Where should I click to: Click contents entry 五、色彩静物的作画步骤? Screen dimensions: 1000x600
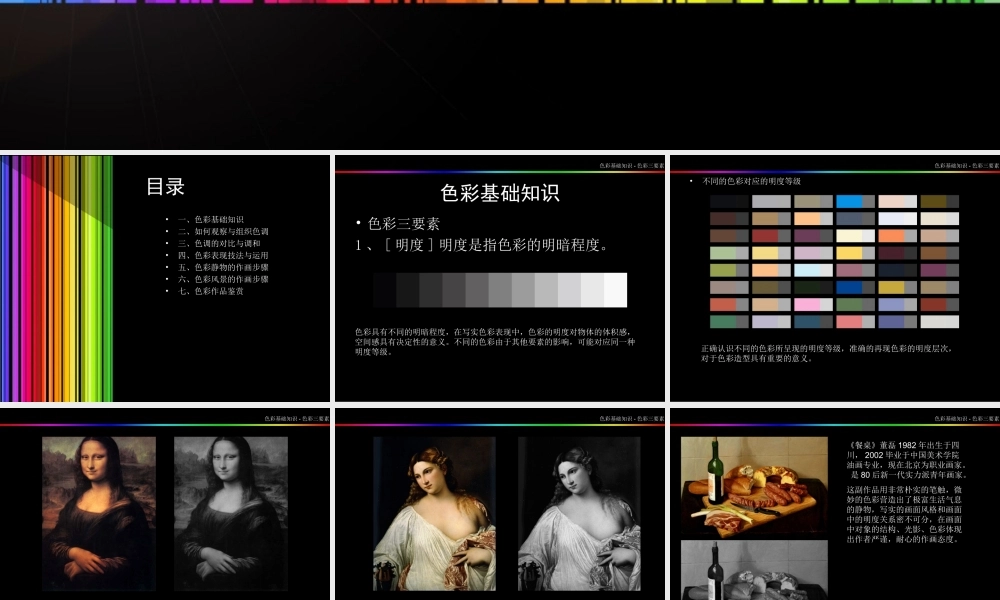[223, 267]
